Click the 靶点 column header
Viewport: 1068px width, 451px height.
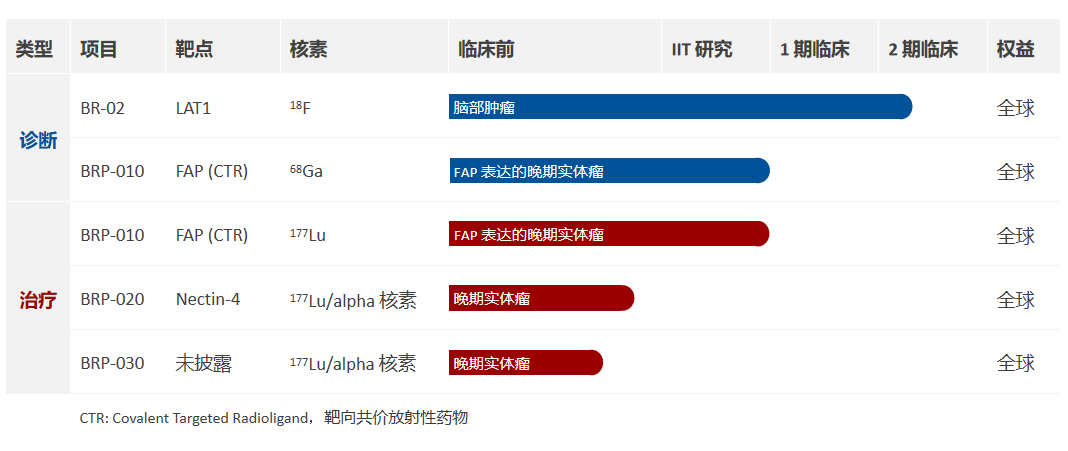tap(194, 50)
